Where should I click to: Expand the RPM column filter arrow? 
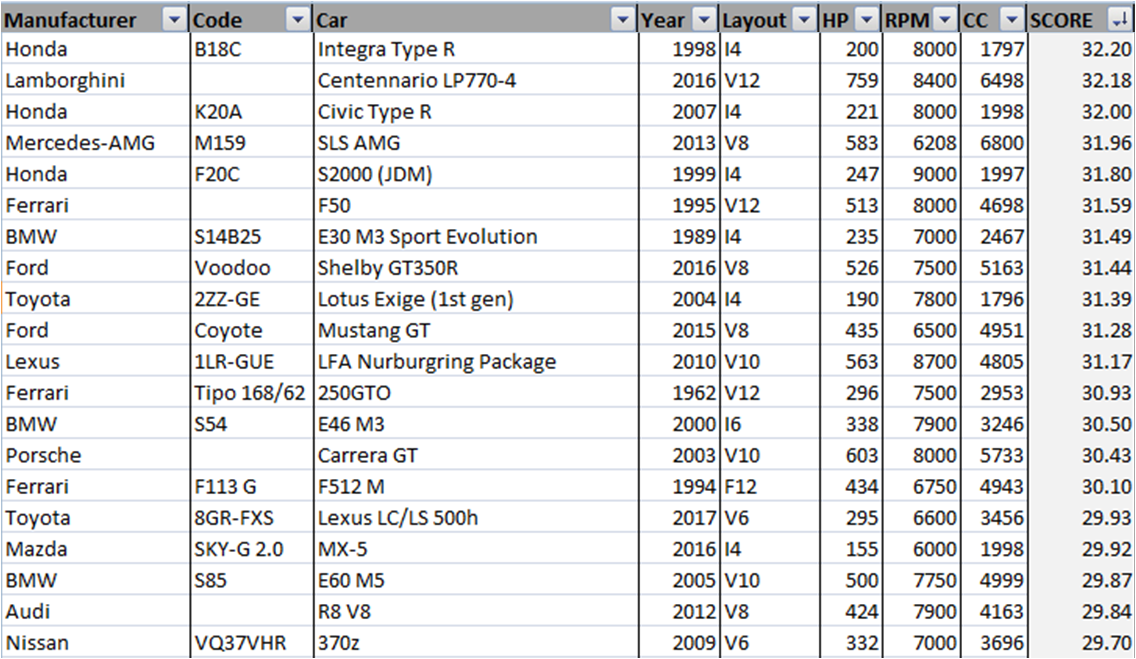pyautogui.click(x=946, y=20)
